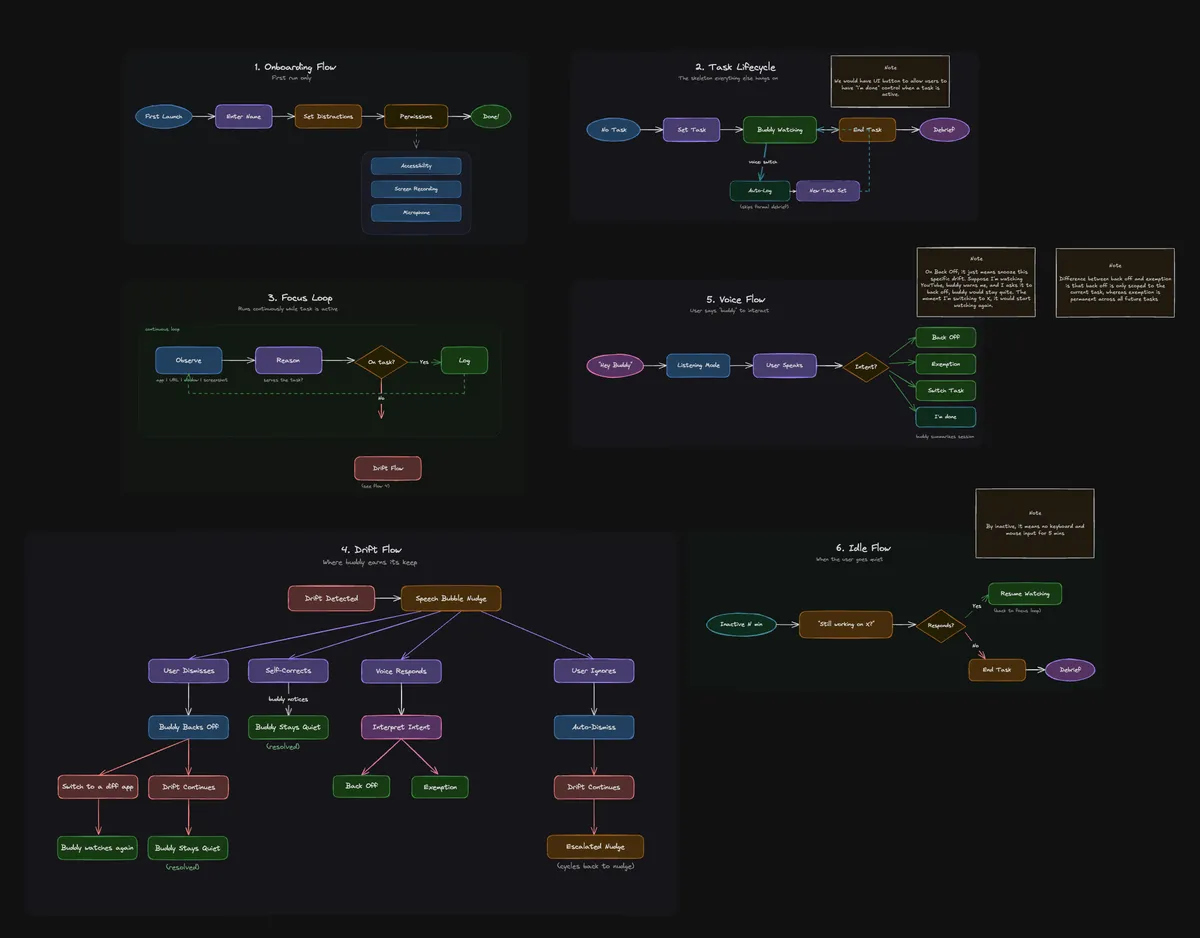The image size is (1200, 938).
Task: Click the 'On task?' decision diamond
Action: coord(381,362)
